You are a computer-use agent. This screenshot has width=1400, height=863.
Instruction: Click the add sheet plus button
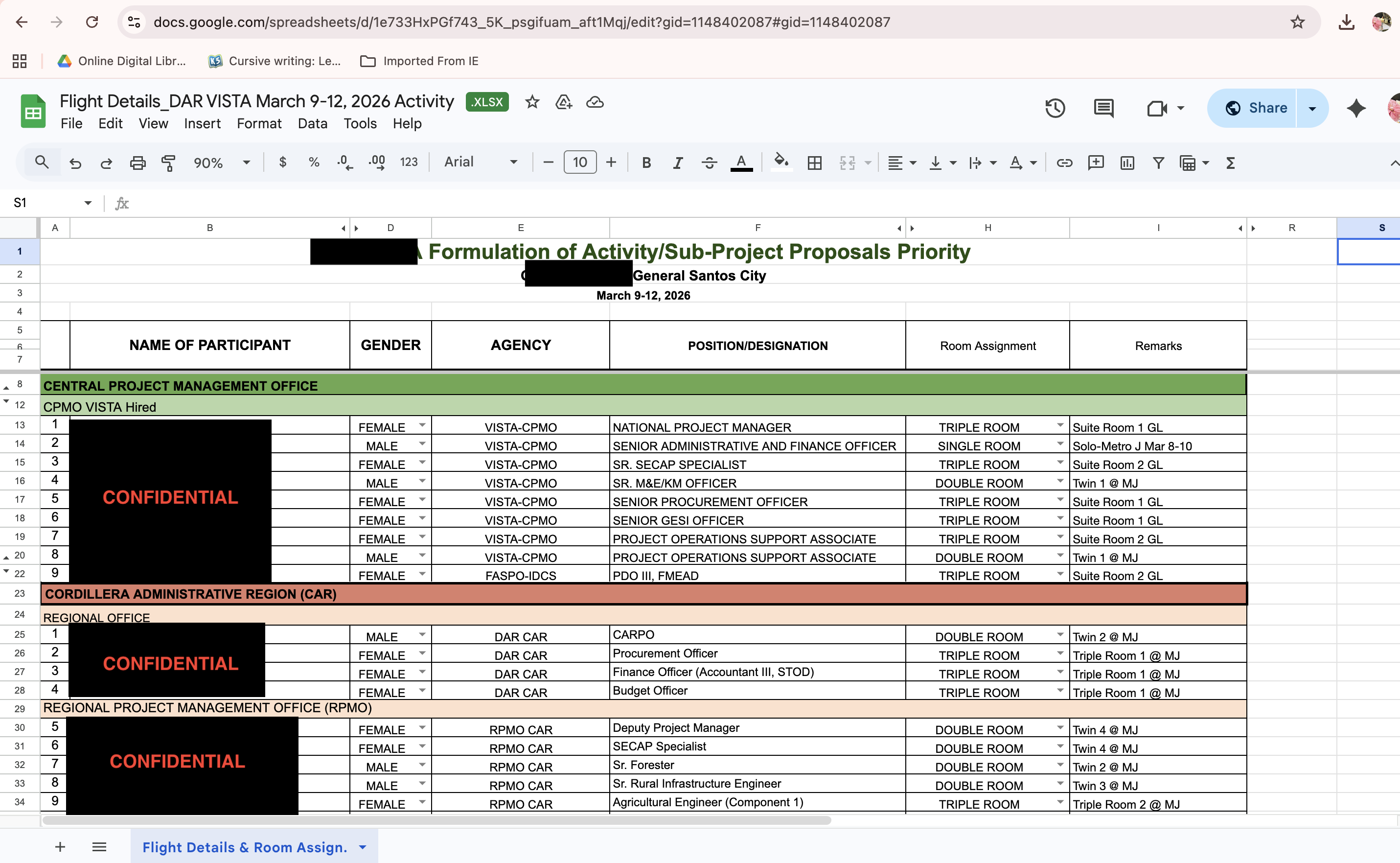pyautogui.click(x=60, y=847)
